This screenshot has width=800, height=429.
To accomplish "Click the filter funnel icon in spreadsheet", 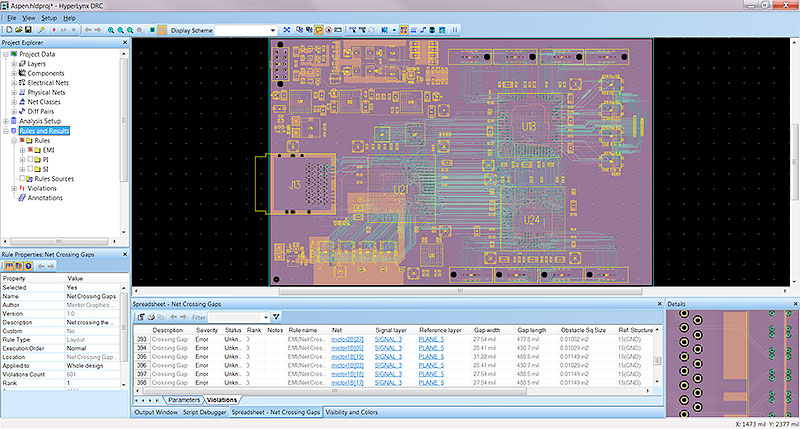I will click(276, 317).
